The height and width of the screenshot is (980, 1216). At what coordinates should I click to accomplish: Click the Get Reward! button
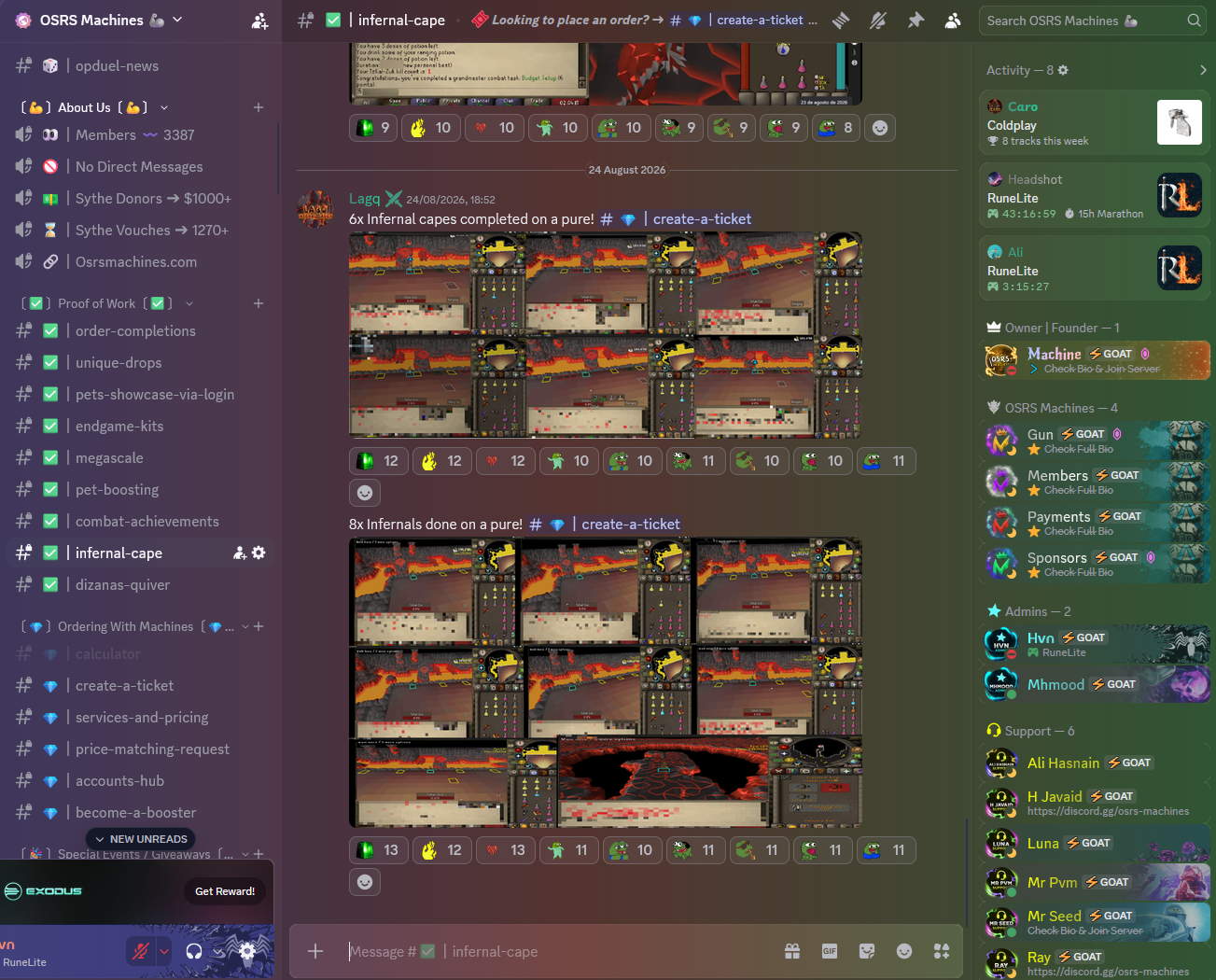(225, 891)
